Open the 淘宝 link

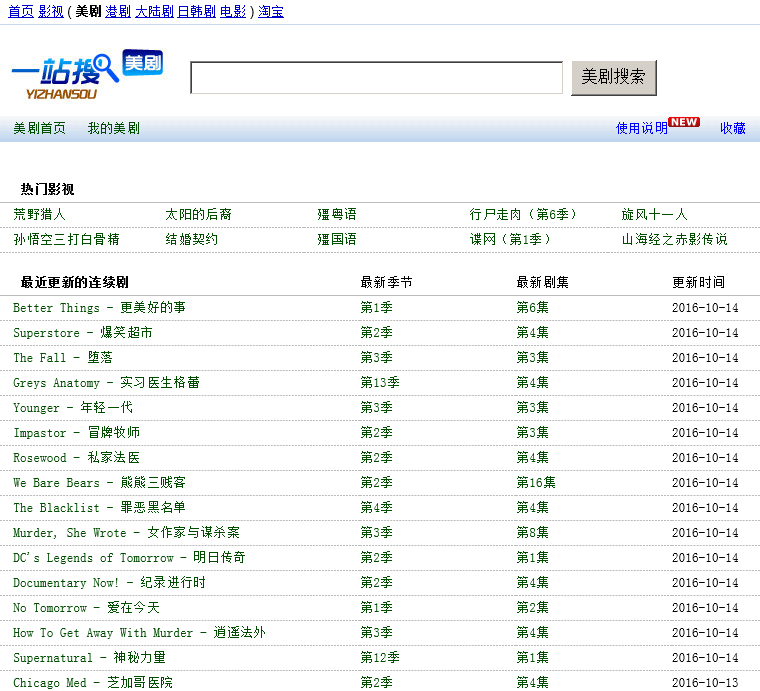coord(271,11)
